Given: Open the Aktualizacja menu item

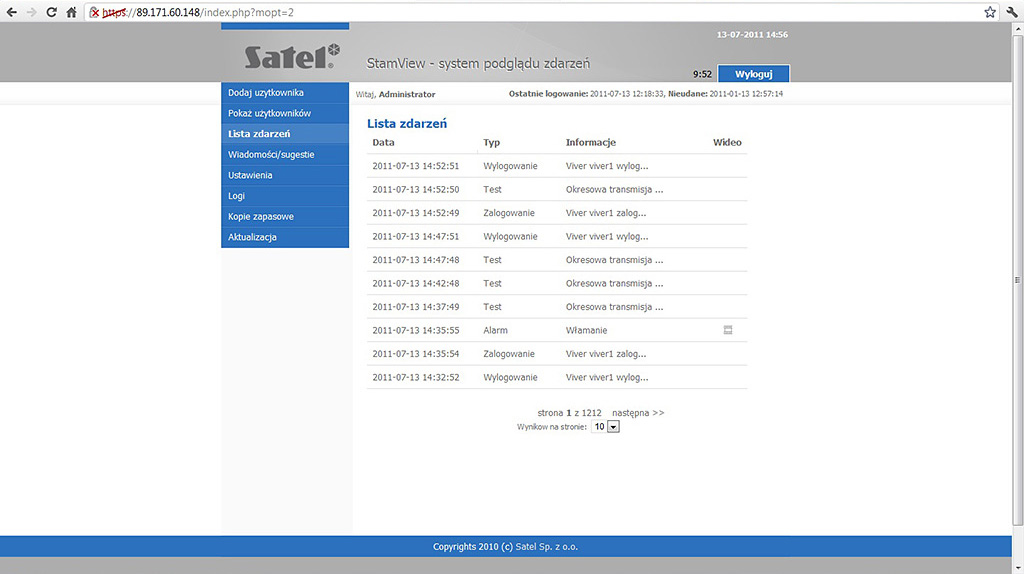Looking at the screenshot, I should click(252, 237).
